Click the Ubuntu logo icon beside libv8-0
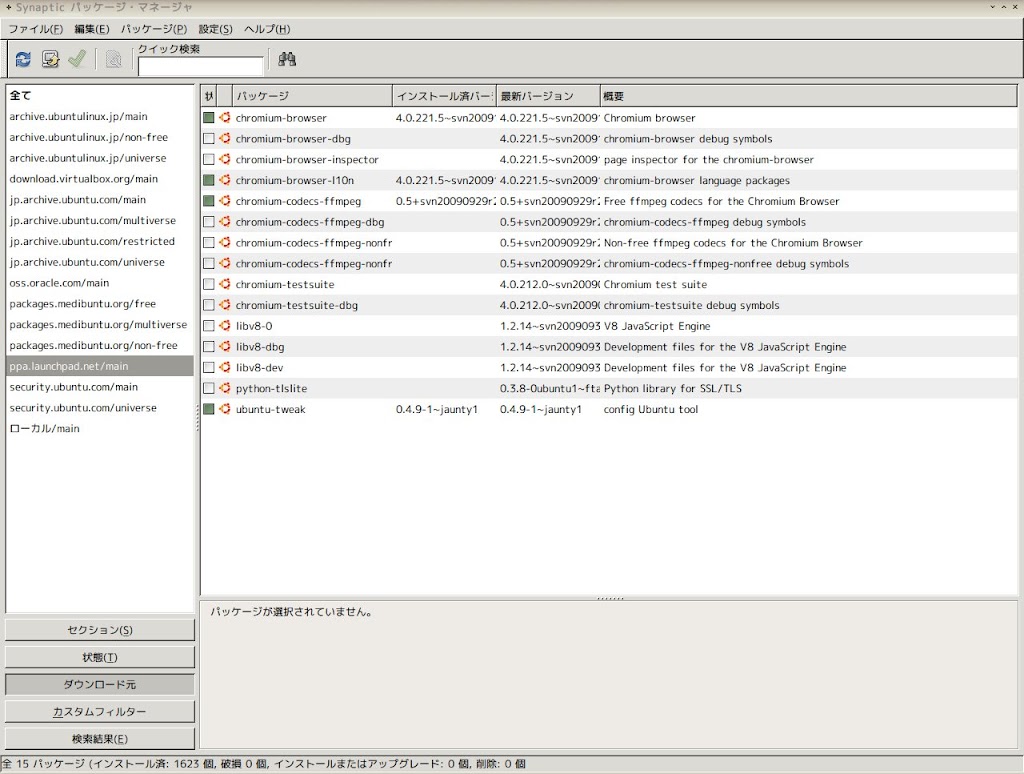1024x774 pixels. pyautogui.click(x=224, y=326)
